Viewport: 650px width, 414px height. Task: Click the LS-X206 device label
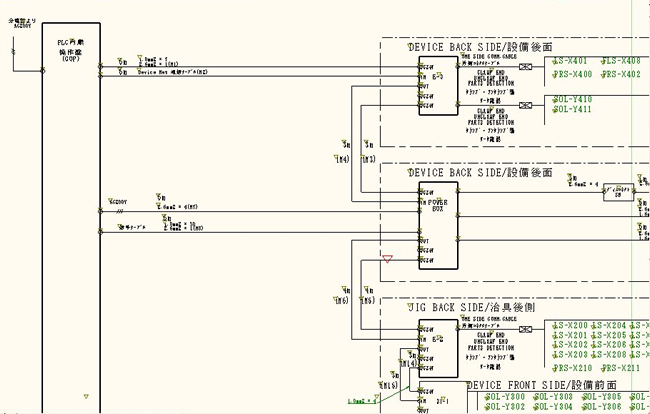pyautogui.click(x=609, y=345)
